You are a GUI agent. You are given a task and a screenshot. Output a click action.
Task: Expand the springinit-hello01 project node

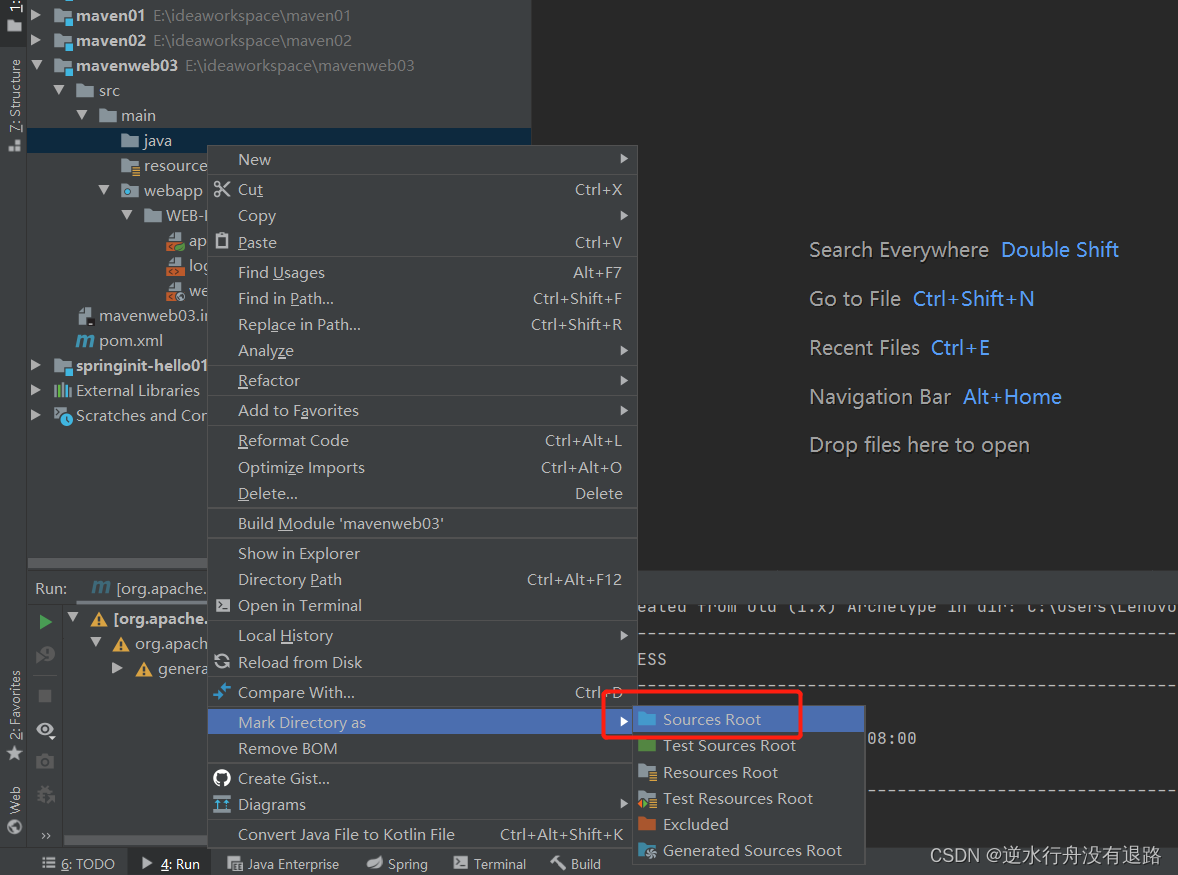point(35,365)
